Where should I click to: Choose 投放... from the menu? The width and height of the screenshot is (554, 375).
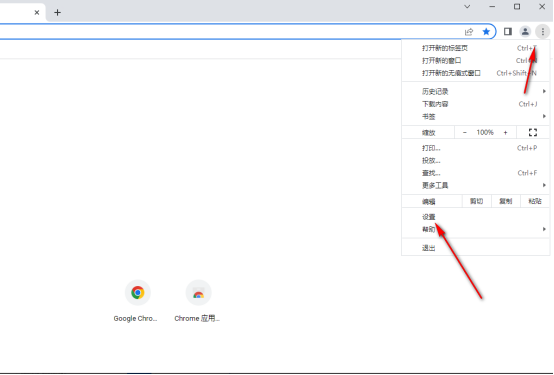pyautogui.click(x=476, y=161)
